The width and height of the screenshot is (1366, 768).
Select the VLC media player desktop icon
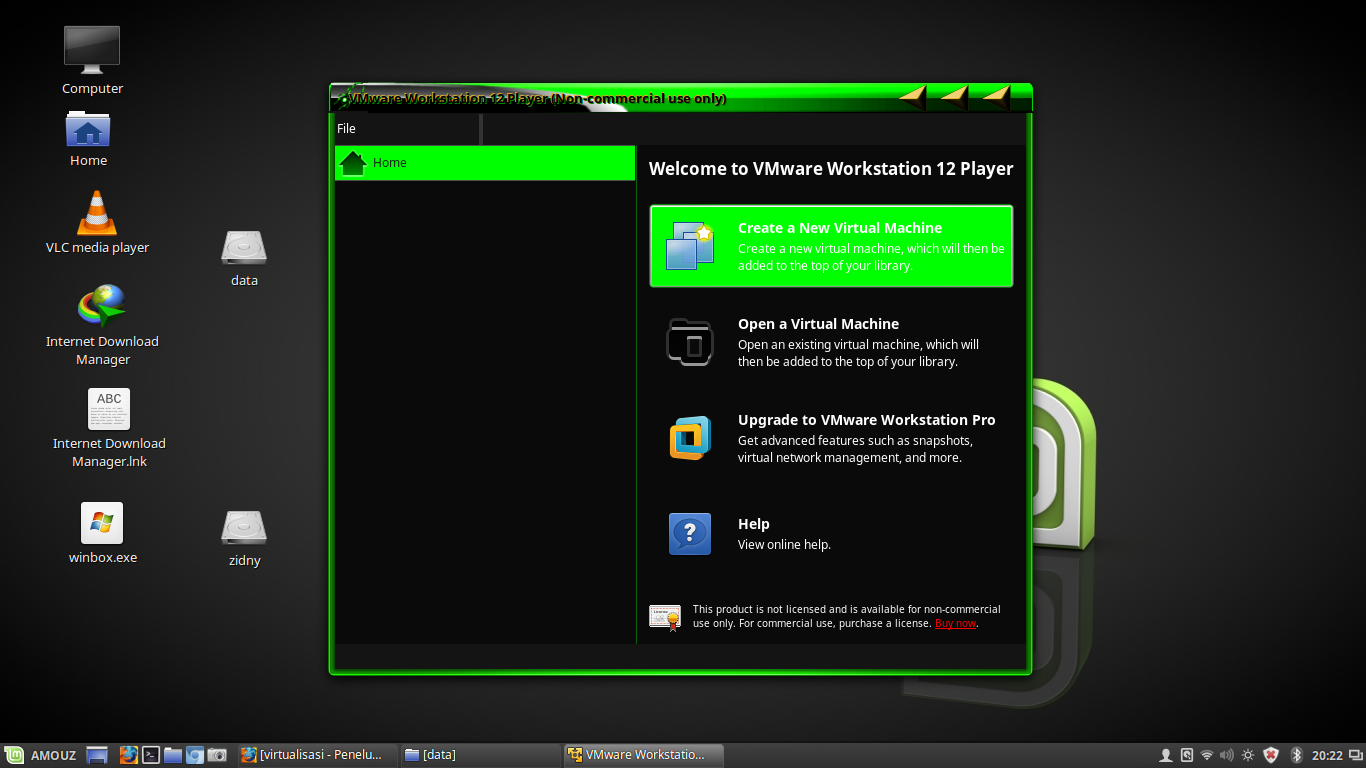(97, 222)
